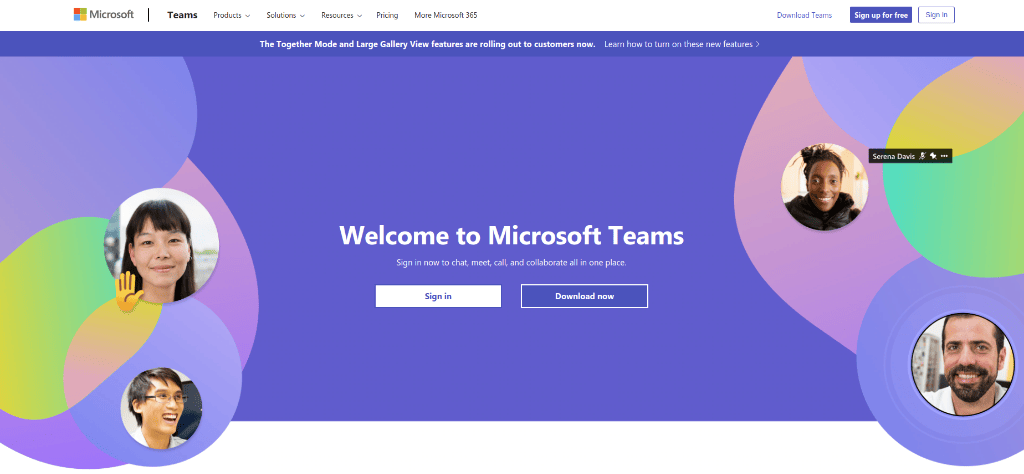The height and width of the screenshot is (474, 1024).
Task: Click the muted microphone icon beside Serena Davis
Action: [922, 156]
